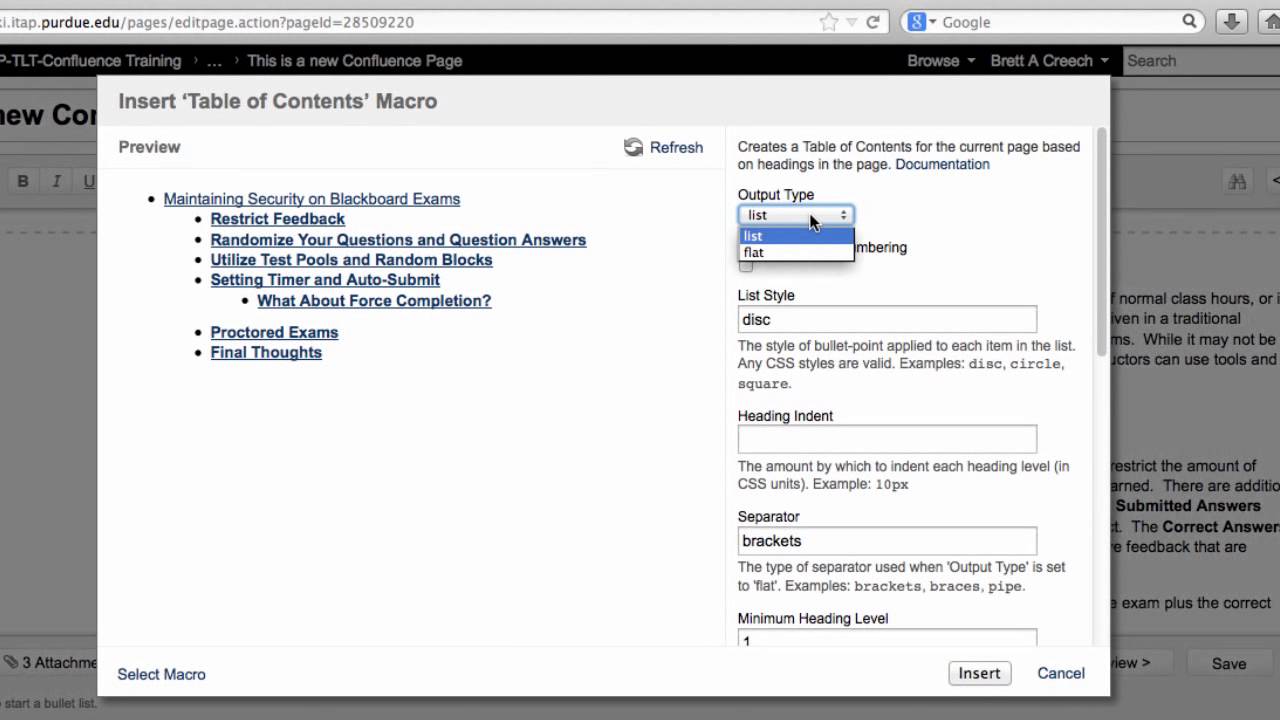Click the Insert button

(979, 673)
